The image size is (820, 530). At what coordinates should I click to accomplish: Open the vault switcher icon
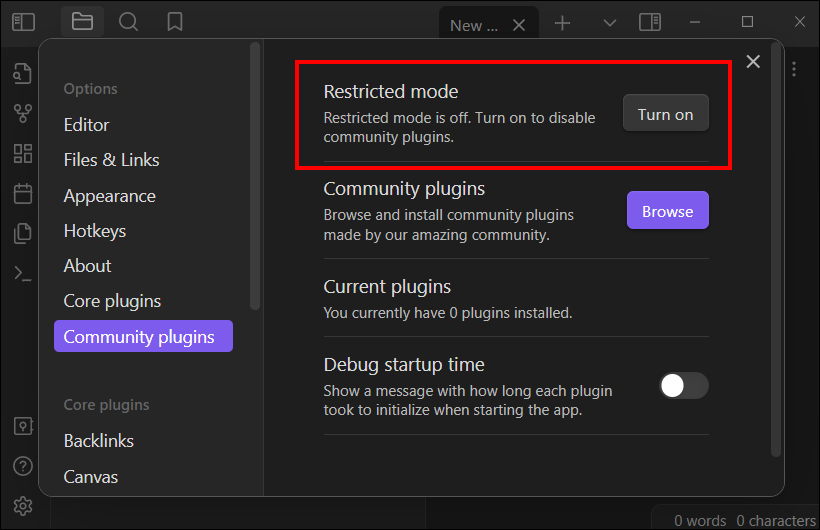(22, 426)
